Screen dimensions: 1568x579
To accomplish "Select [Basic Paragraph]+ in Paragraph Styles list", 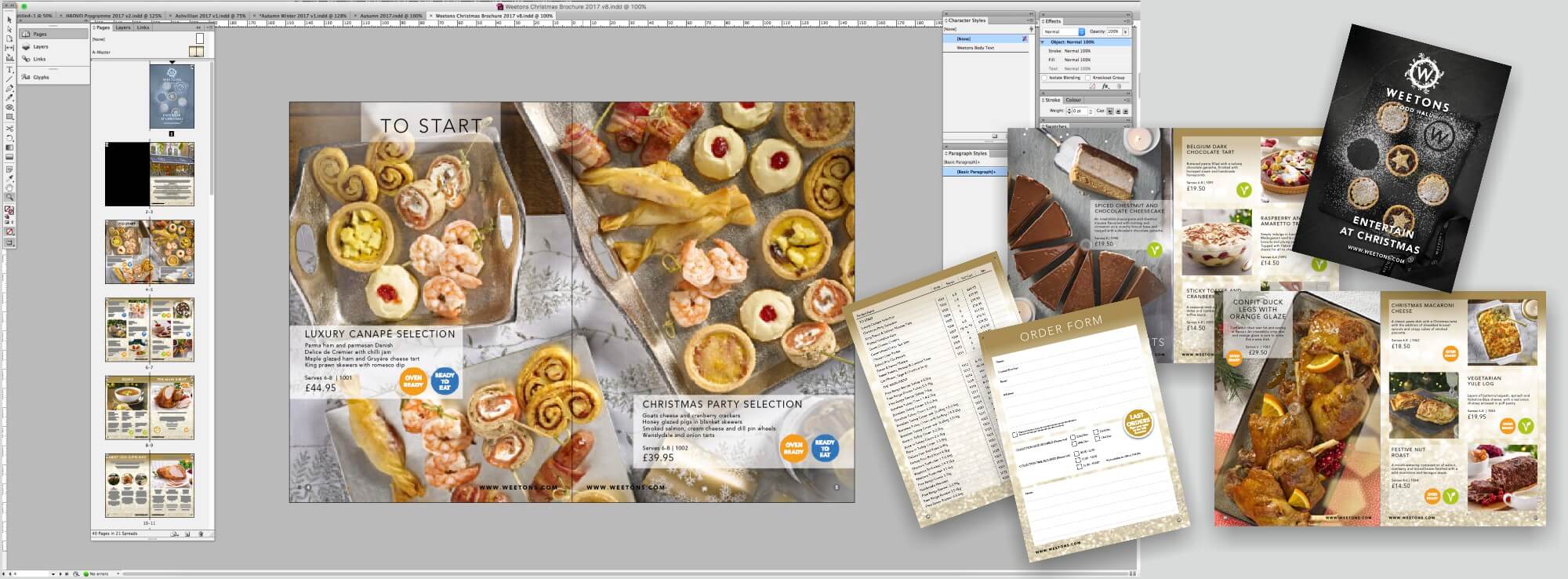I will point(976,172).
